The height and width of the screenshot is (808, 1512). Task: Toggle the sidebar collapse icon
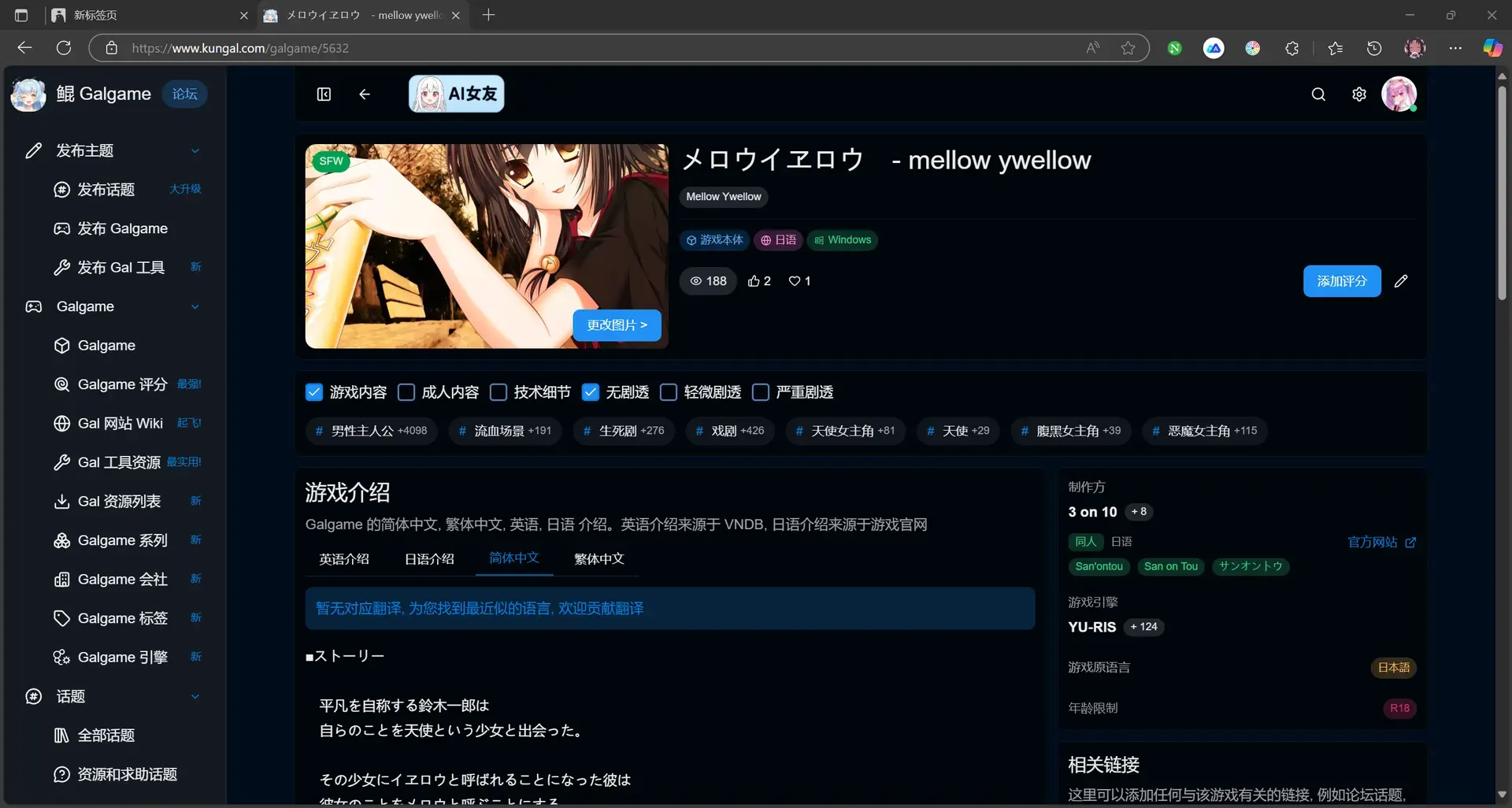[x=324, y=95]
